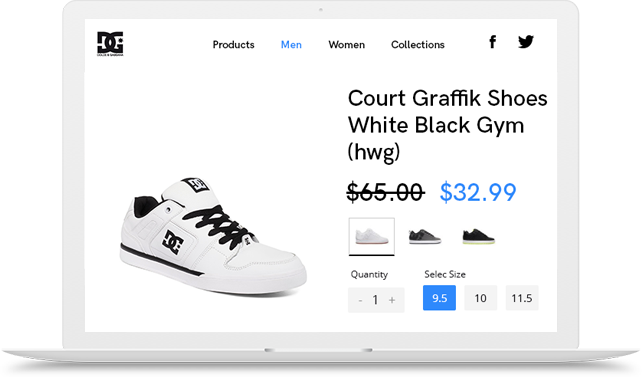Screen dimensions: 642x377
Task: Select the Men navigation item
Action: click(291, 45)
